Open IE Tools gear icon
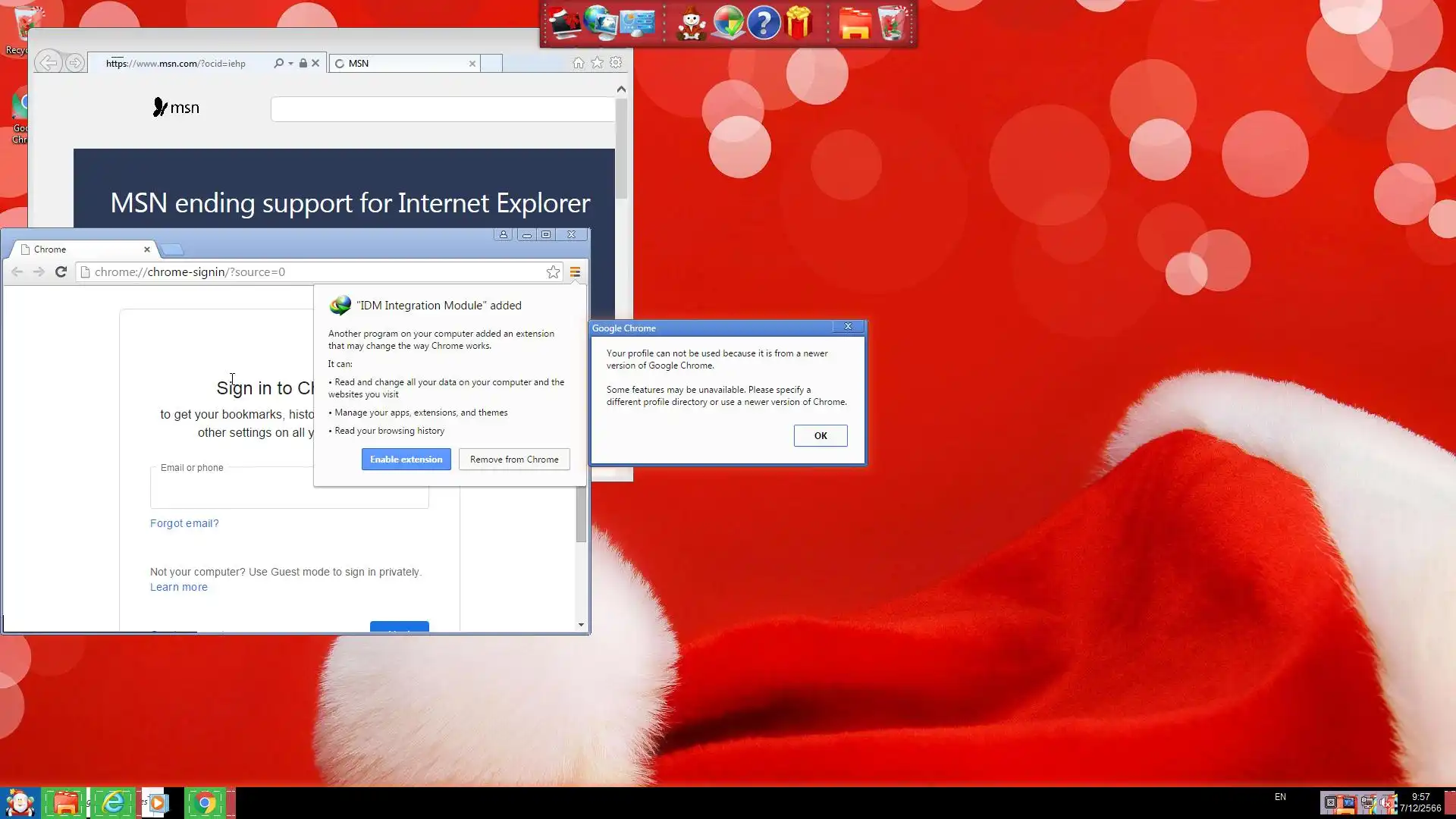 click(616, 63)
